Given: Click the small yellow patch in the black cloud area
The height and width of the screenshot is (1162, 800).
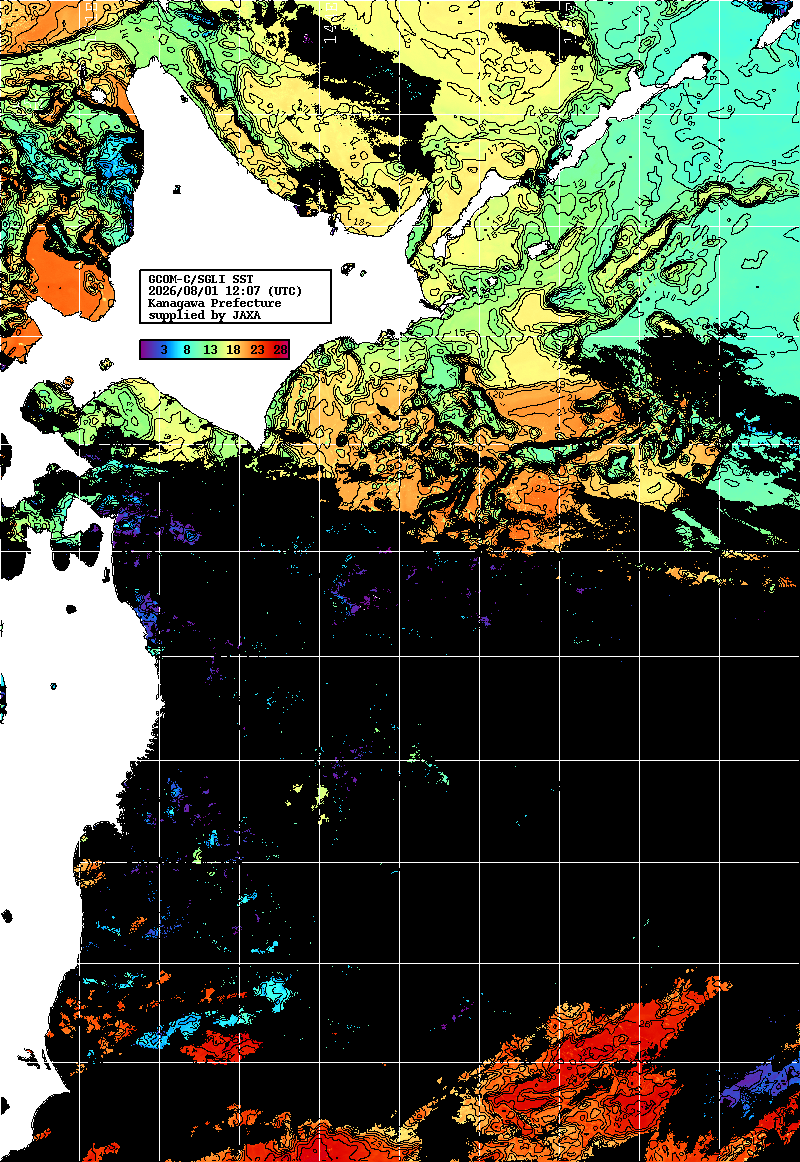Looking at the screenshot, I should [x=321, y=797].
